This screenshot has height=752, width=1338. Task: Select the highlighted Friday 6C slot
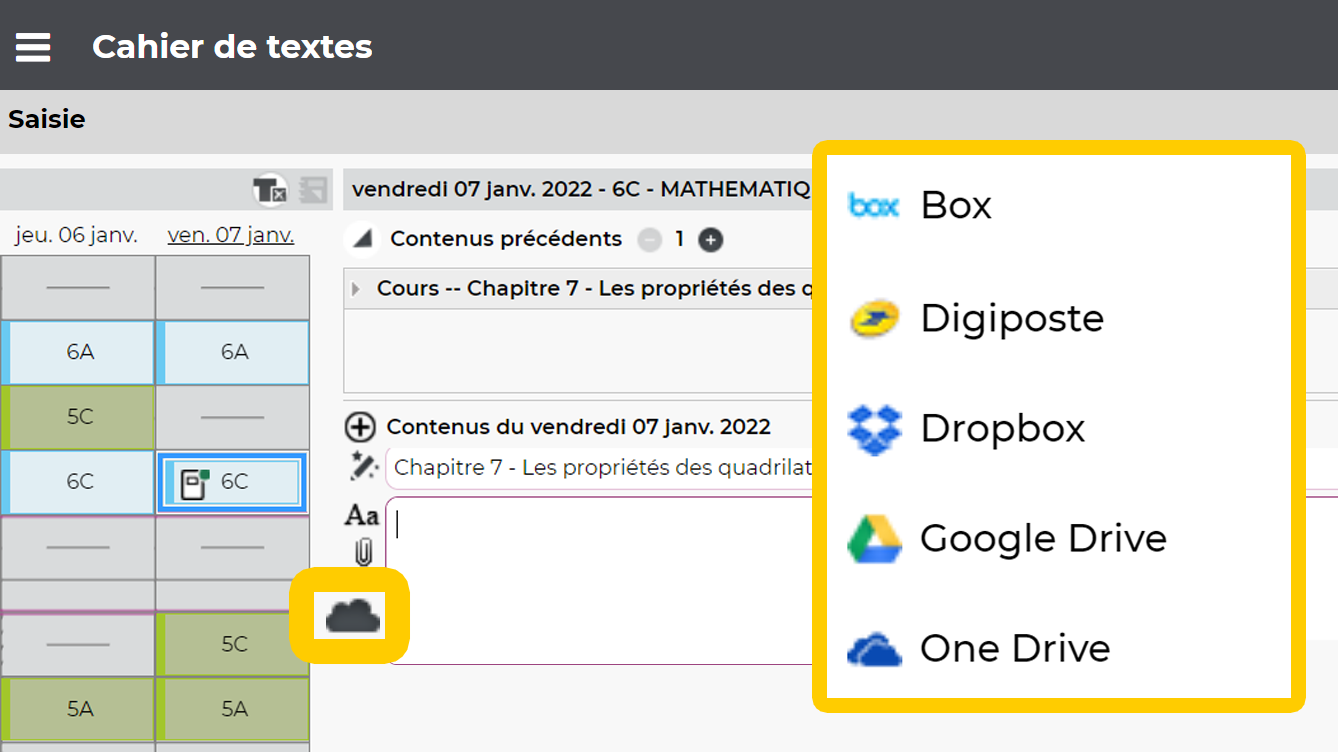(233, 482)
